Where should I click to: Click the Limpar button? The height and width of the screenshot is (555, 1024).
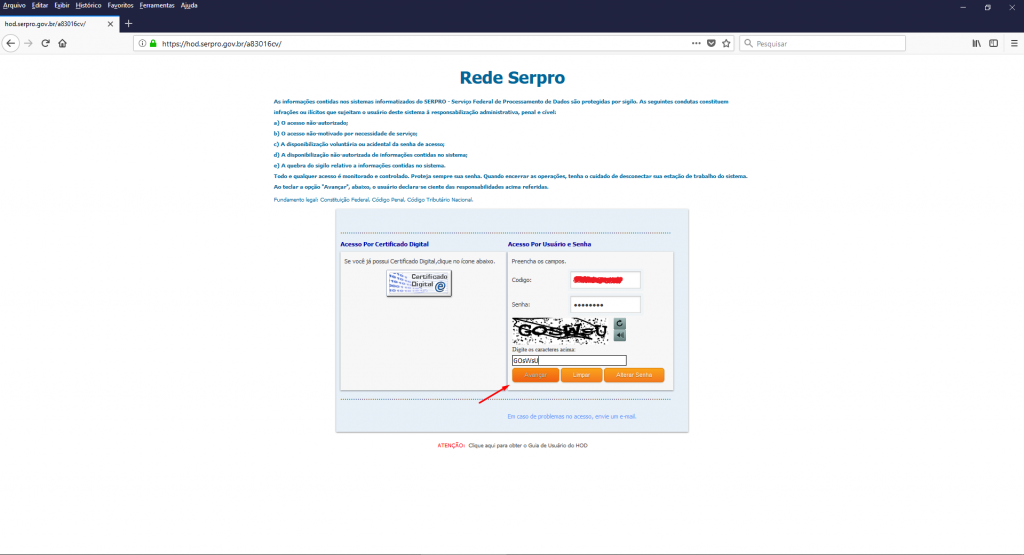(581, 375)
